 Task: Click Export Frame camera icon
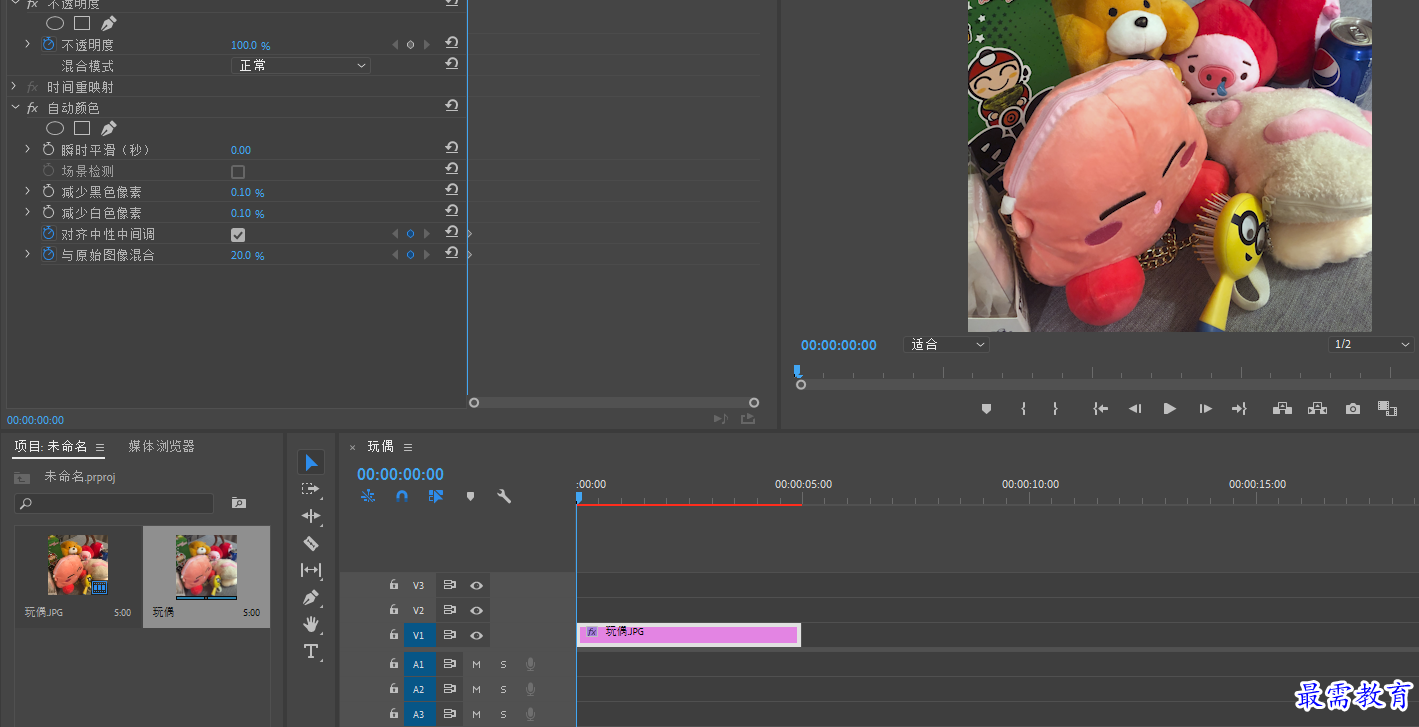coord(1353,408)
